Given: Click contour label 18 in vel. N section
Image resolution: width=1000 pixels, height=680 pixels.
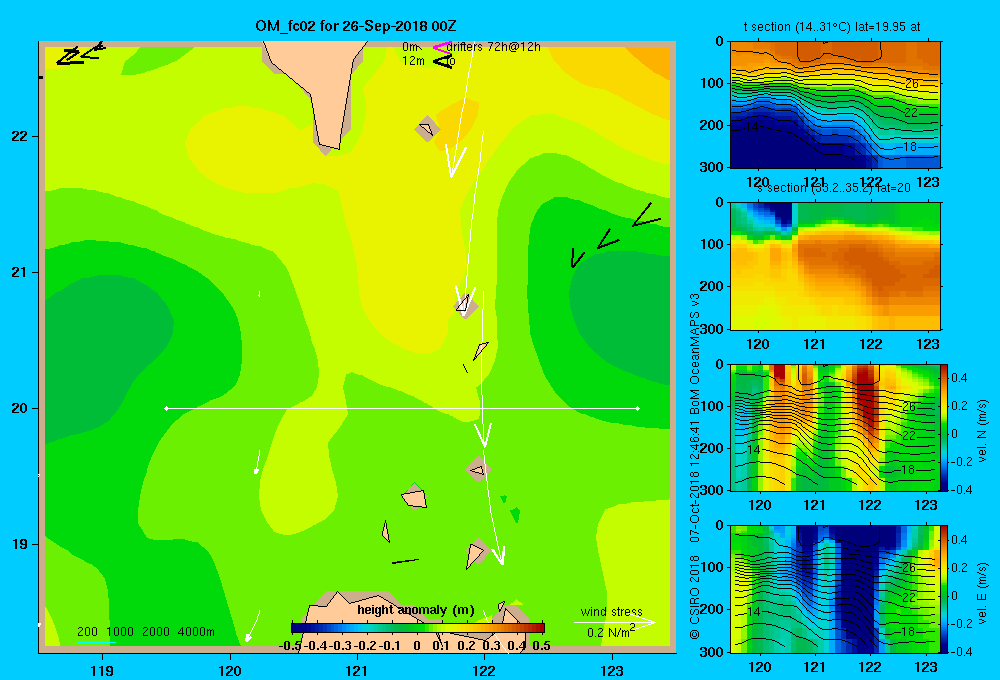Looking at the screenshot, I should pyautogui.click(x=908, y=469).
